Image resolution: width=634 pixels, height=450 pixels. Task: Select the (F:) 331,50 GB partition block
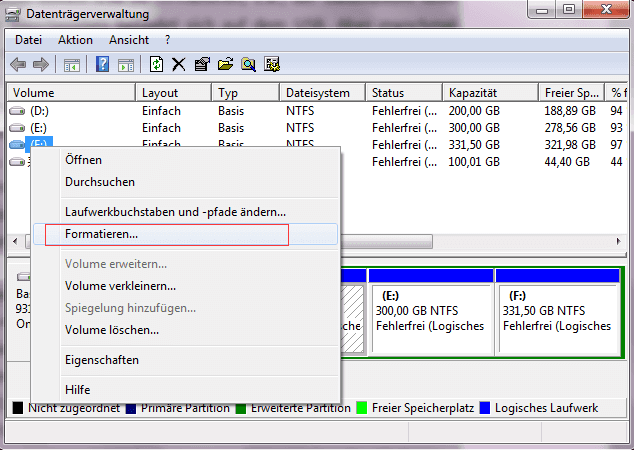pos(558,312)
